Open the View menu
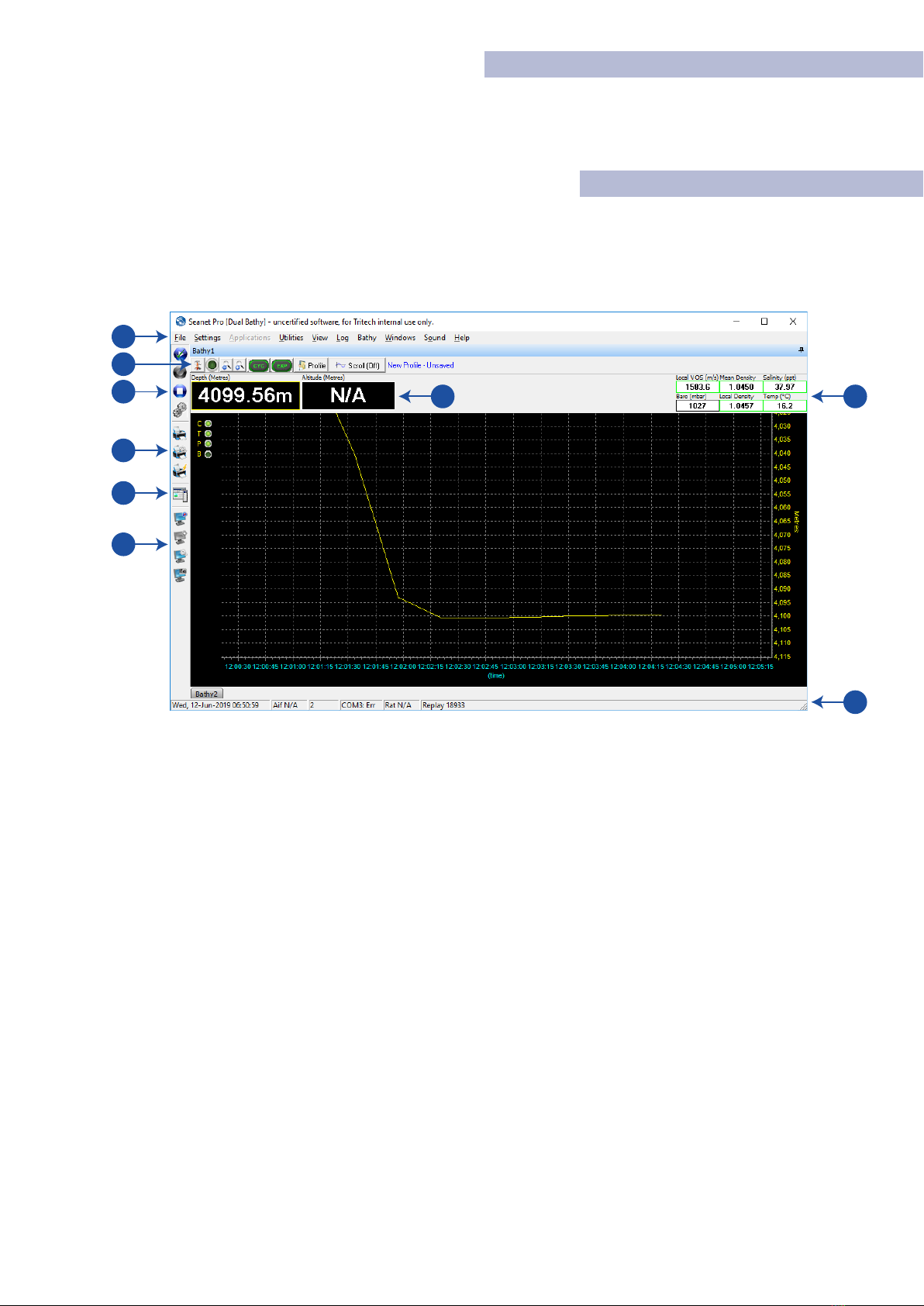The image size is (924, 1306). click(x=320, y=338)
